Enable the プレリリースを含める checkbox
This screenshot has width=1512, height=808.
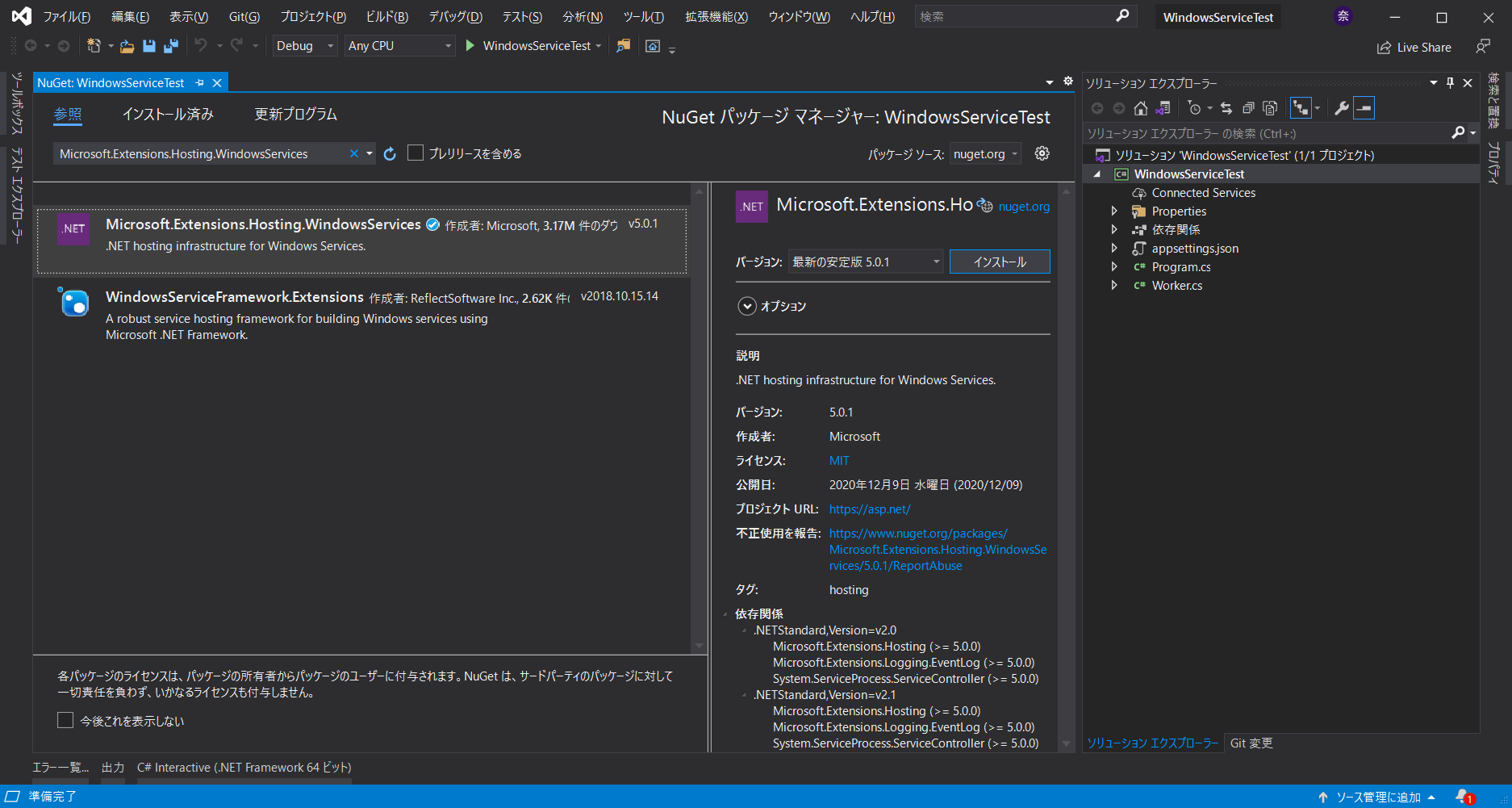pyautogui.click(x=416, y=153)
